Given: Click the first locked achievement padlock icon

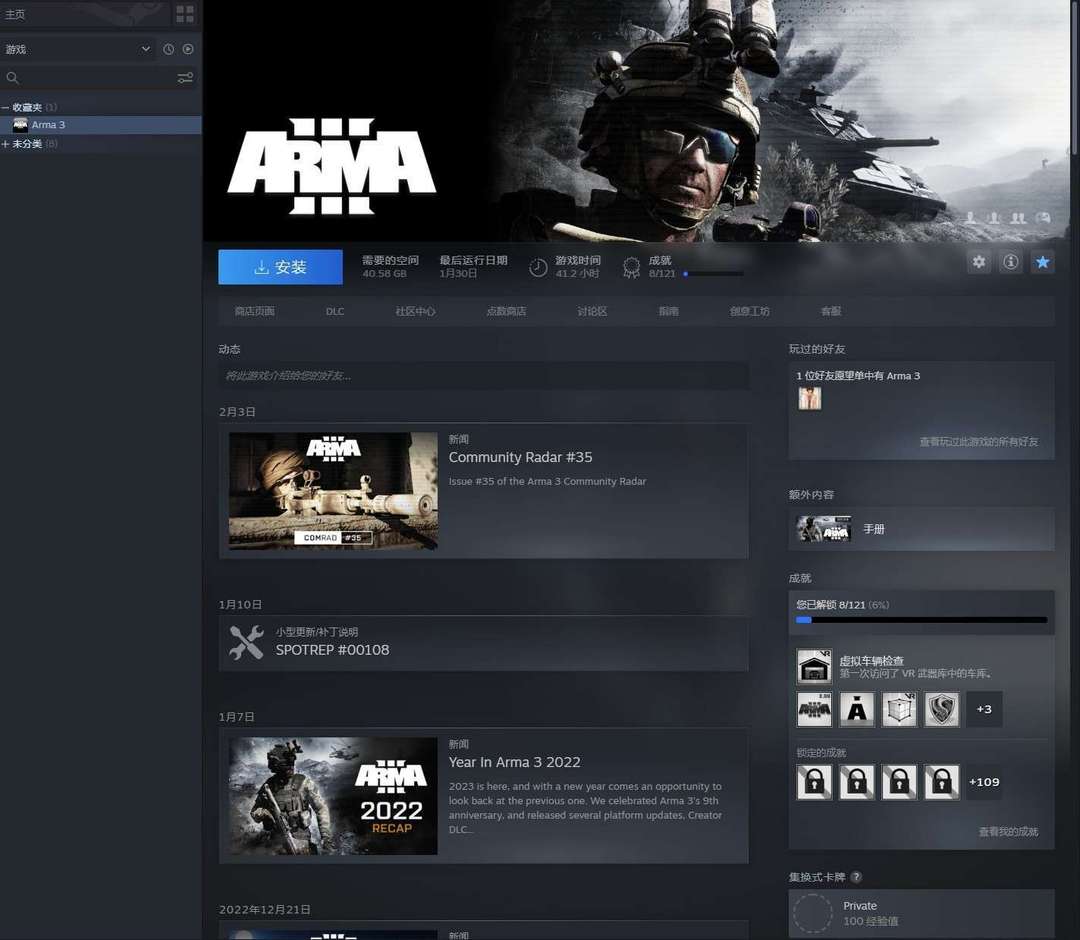Looking at the screenshot, I should pos(814,782).
